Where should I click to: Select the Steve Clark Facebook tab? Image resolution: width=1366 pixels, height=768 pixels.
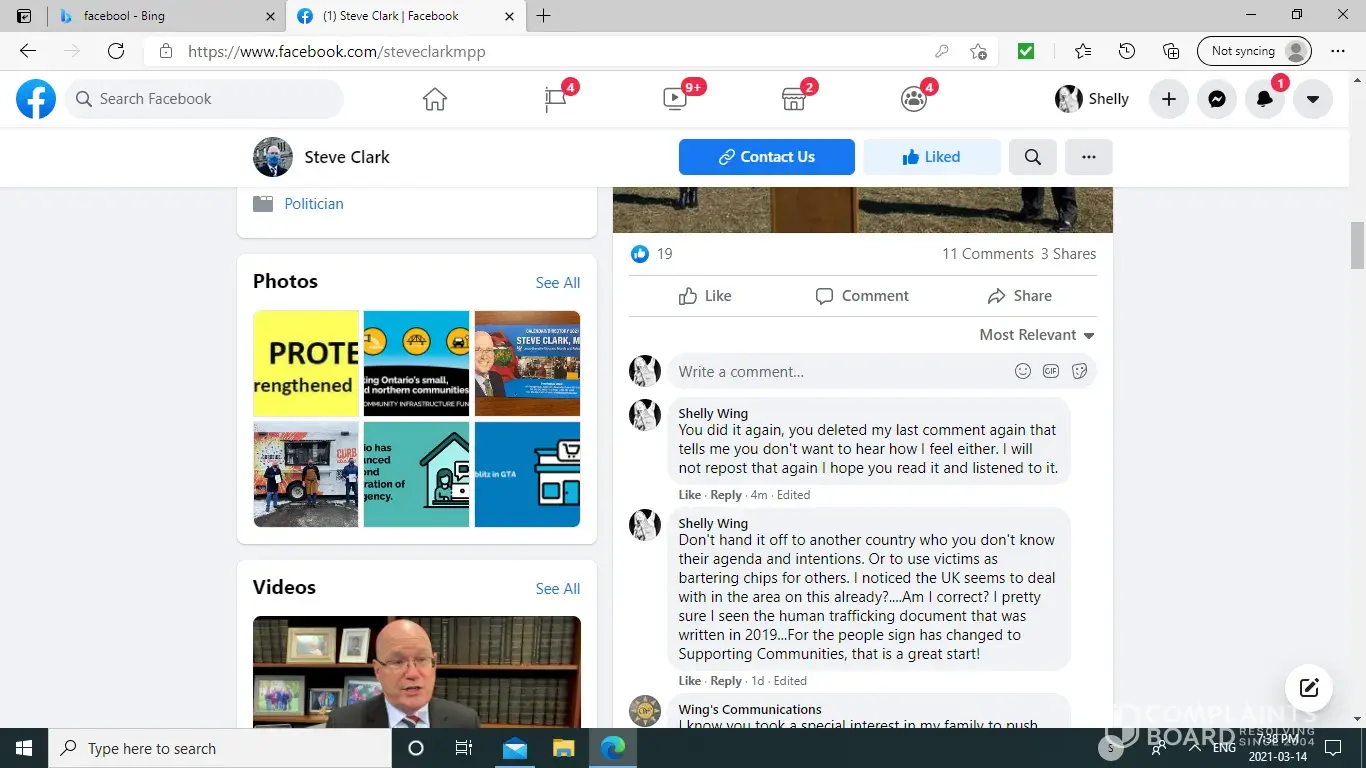coord(404,16)
